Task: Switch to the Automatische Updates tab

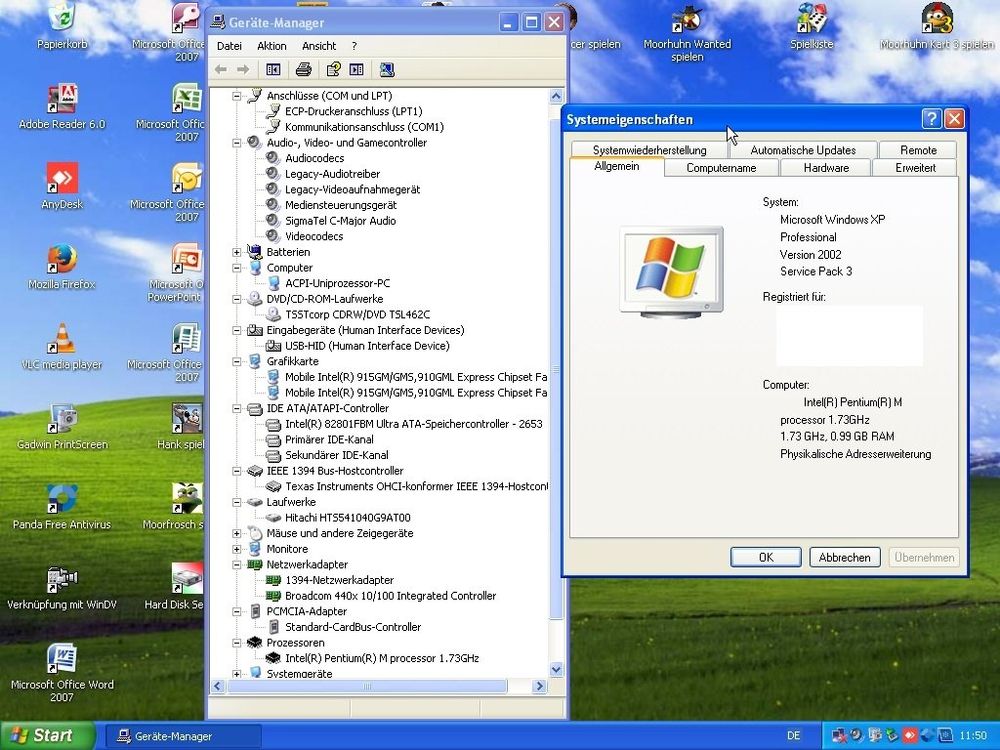Action: point(803,150)
